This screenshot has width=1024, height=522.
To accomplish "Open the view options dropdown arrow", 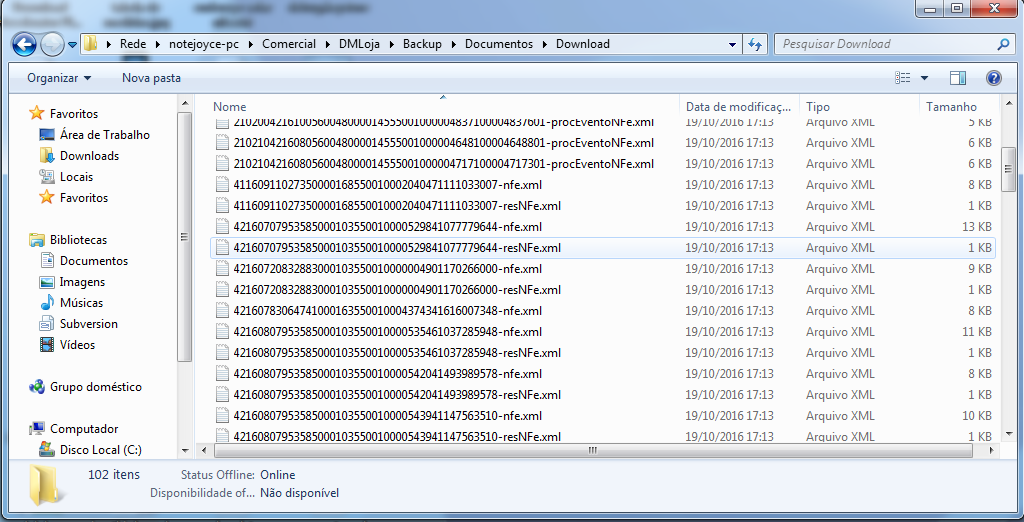I will 924,78.
